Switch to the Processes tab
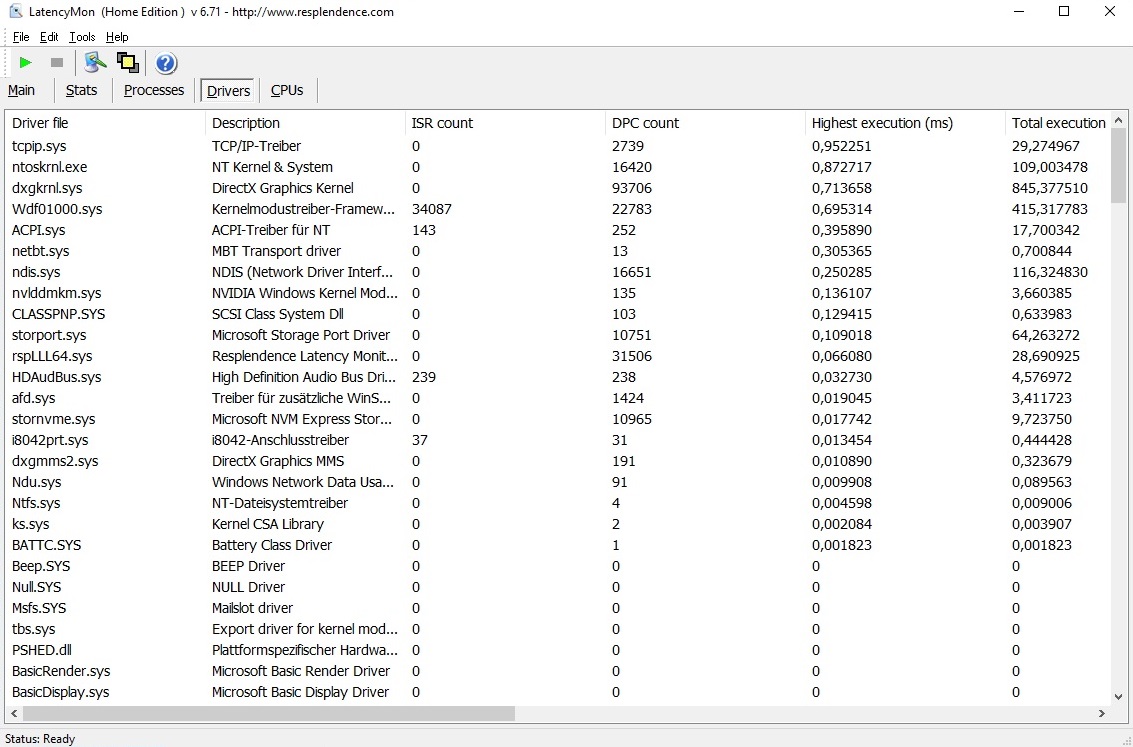Screen dimensions: 1133x747 (154, 90)
